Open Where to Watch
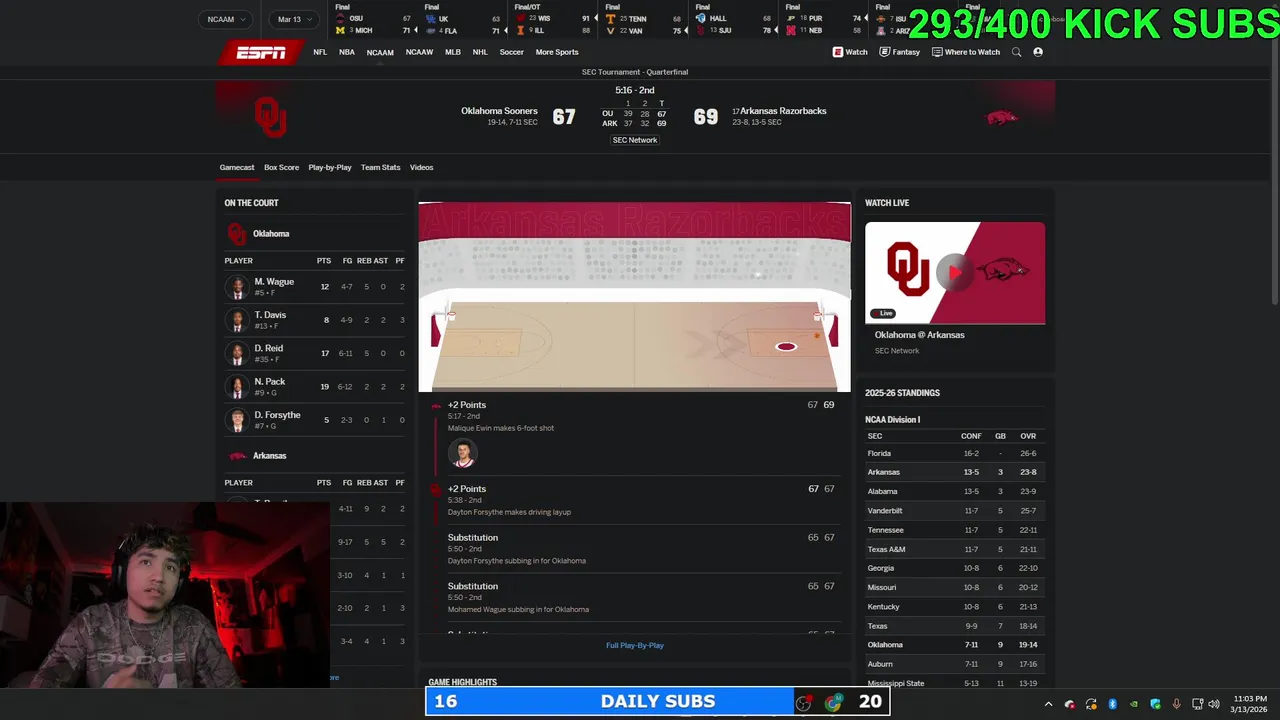This screenshot has width=1280, height=720. point(965,52)
